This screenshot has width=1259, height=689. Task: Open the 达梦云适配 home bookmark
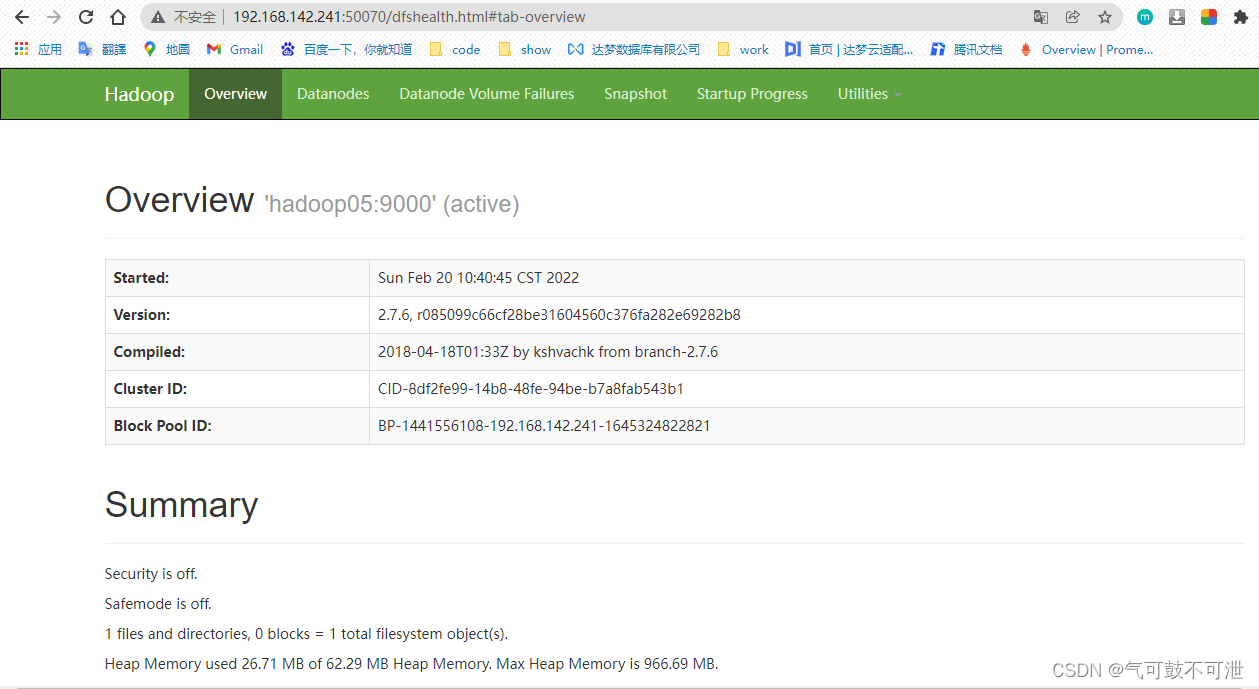(849, 49)
